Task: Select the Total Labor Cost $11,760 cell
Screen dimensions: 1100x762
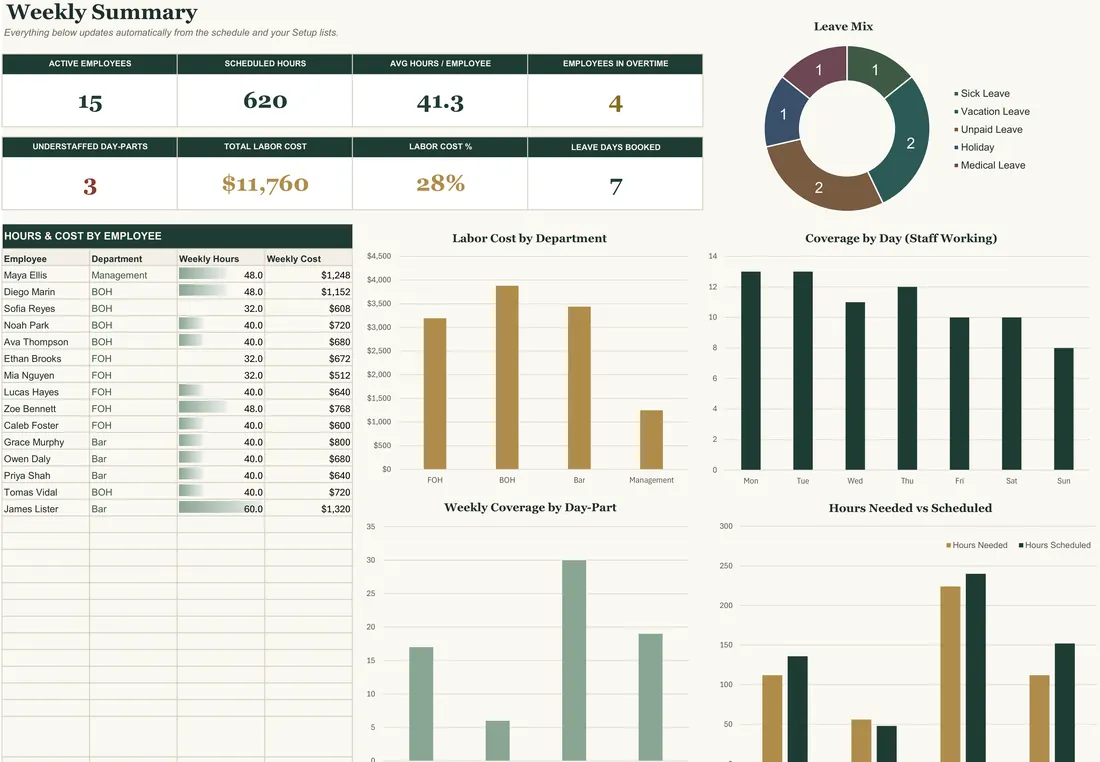Action: tap(265, 184)
